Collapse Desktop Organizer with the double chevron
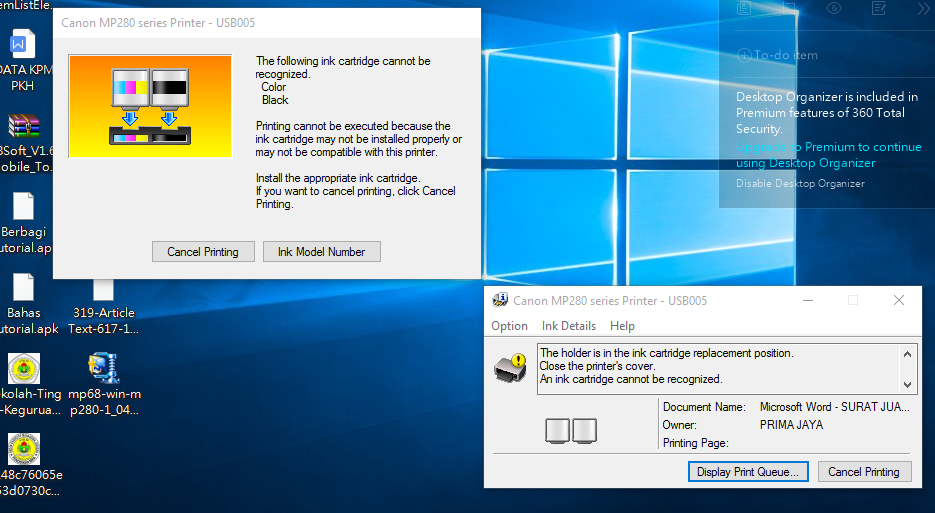935x513 pixels. pos(923,8)
